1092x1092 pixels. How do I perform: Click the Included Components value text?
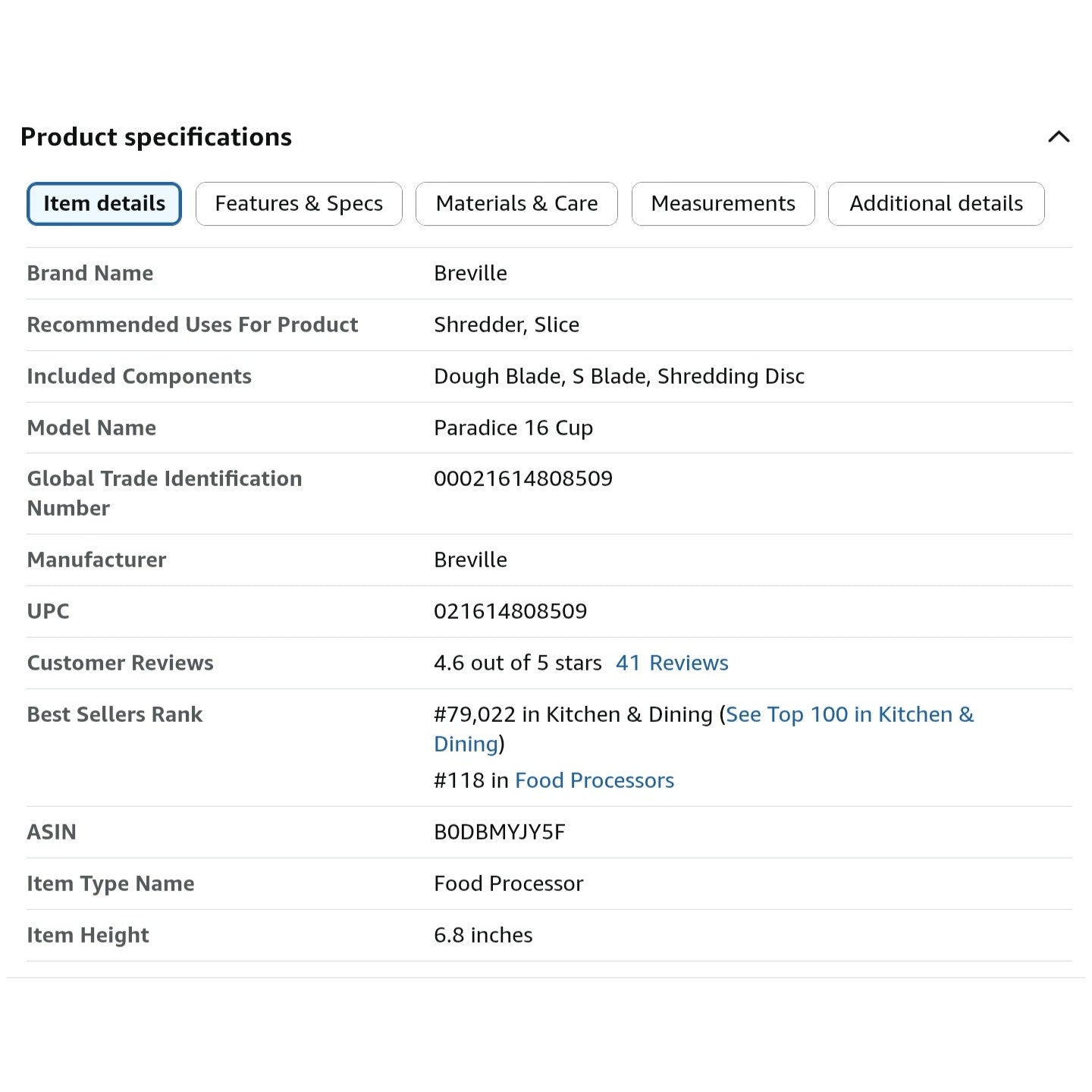[x=619, y=376]
